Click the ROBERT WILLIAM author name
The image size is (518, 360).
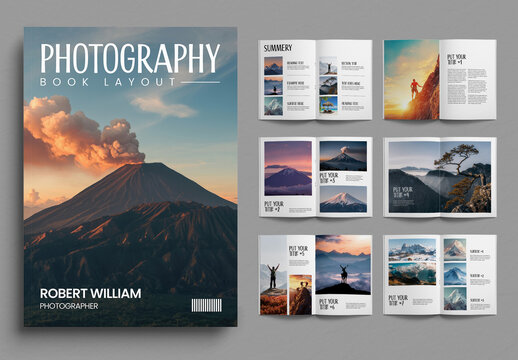[90, 294]
